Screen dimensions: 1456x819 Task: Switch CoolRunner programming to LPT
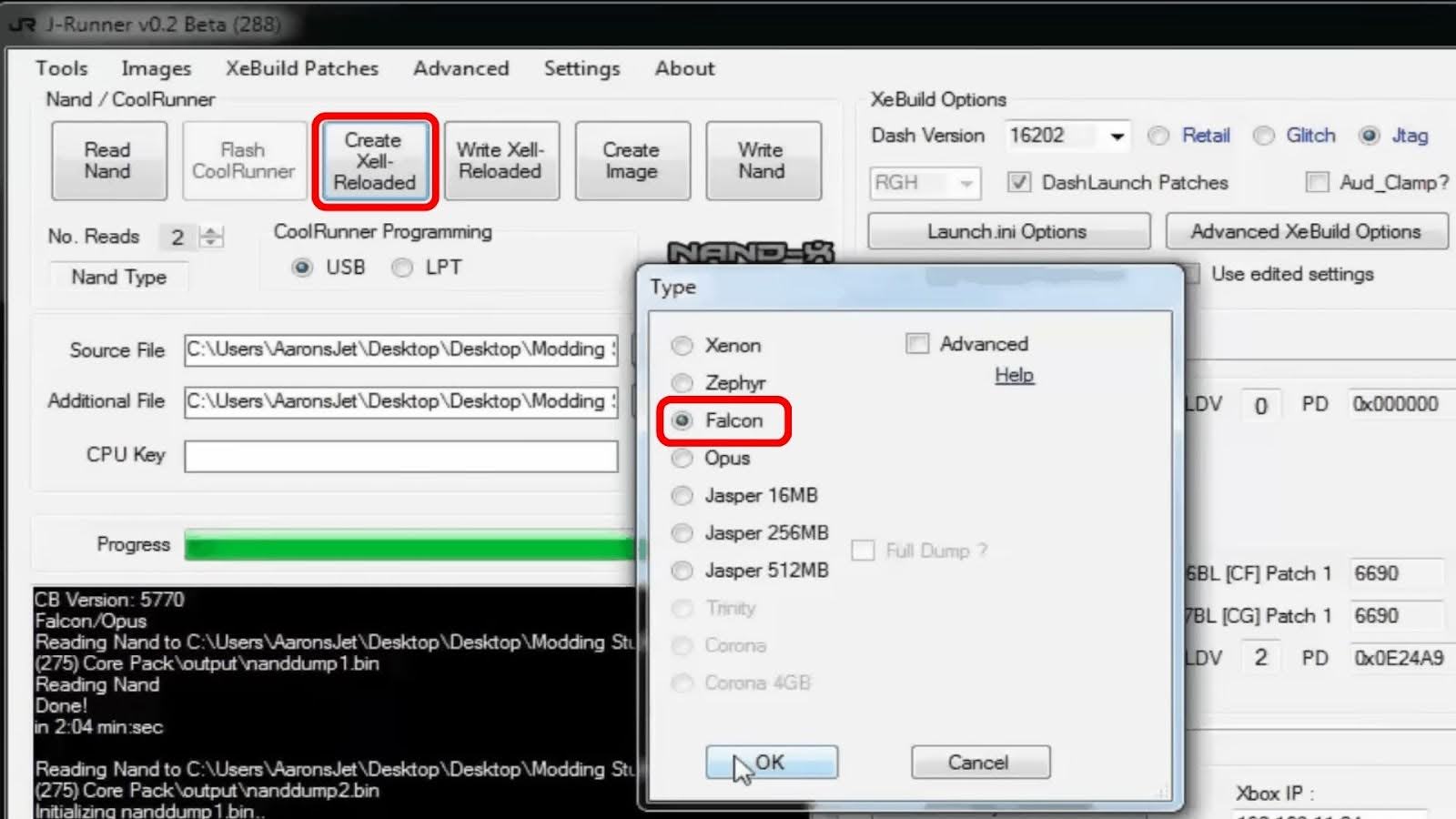401,267
